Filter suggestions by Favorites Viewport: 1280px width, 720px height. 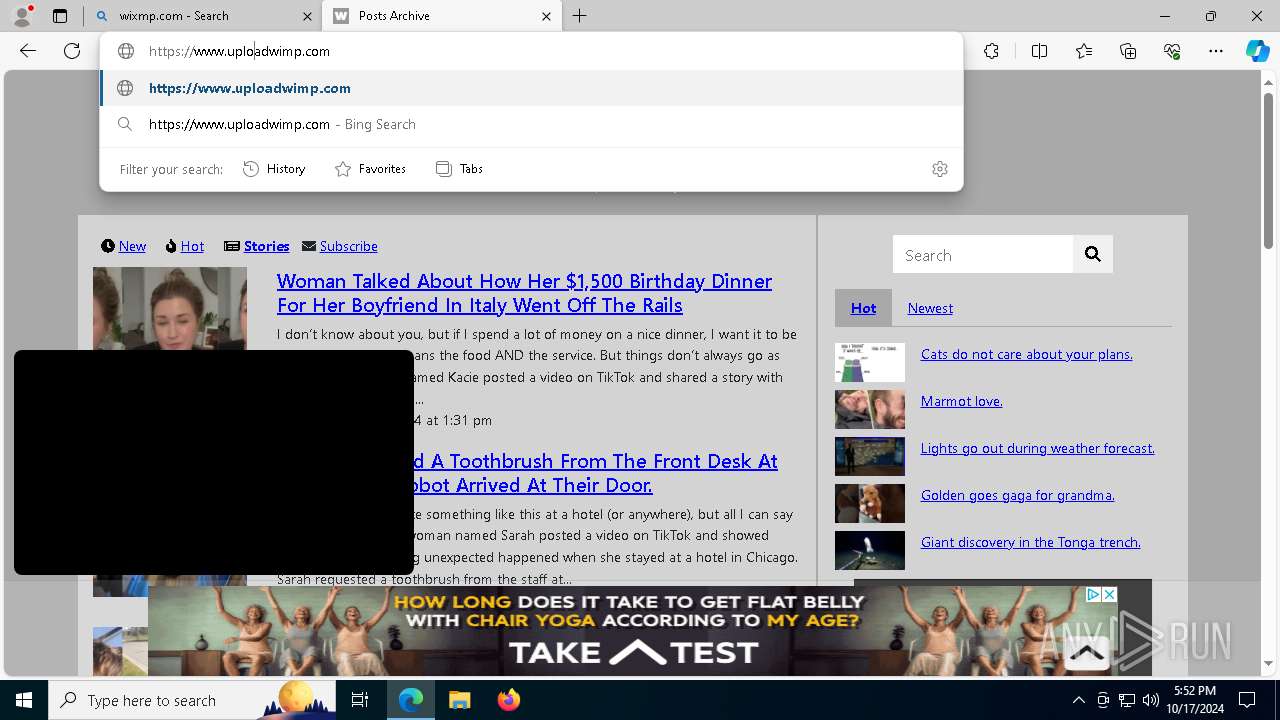point(370,169)
